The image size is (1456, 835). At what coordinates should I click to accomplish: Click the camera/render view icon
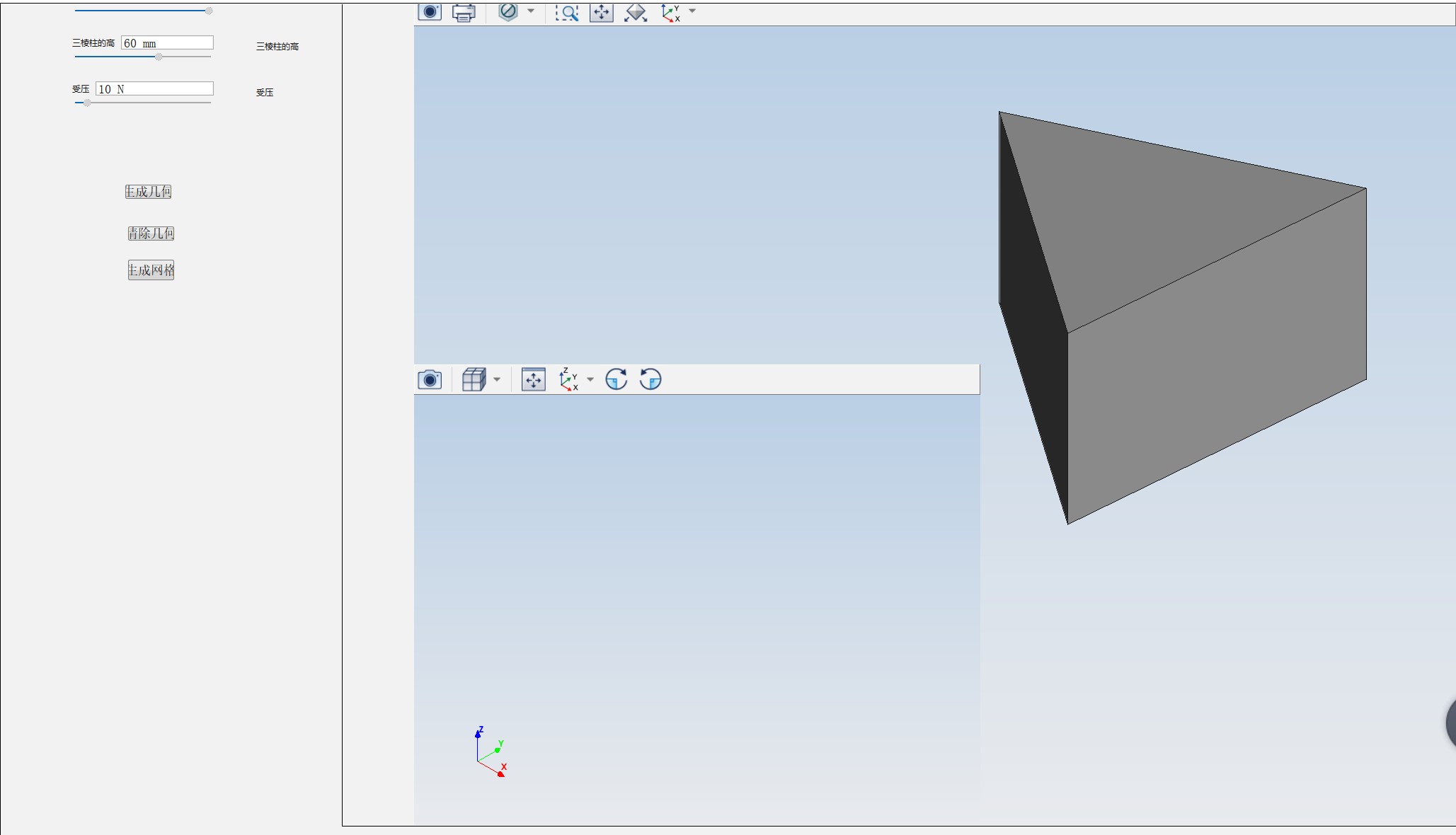click(x=430, y=11)
